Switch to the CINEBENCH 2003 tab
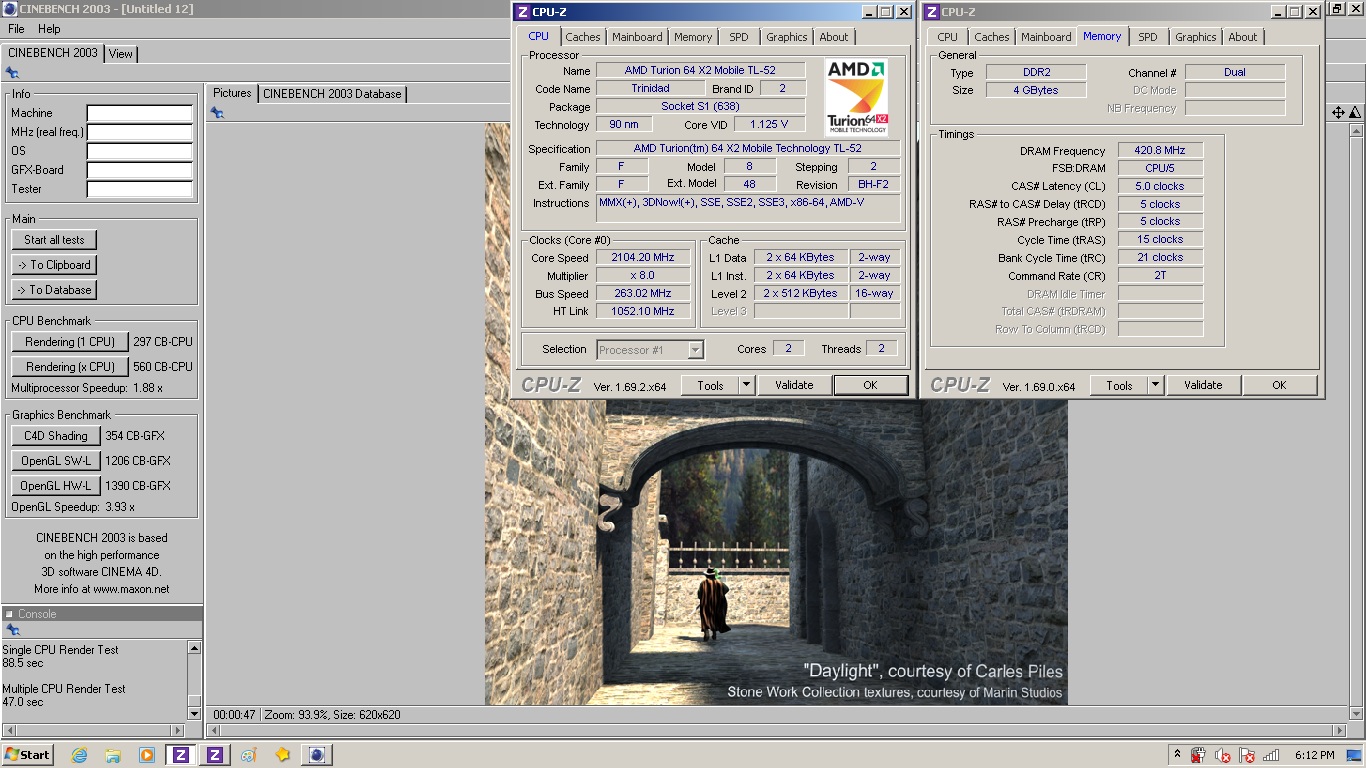 (x=52, y=53)
